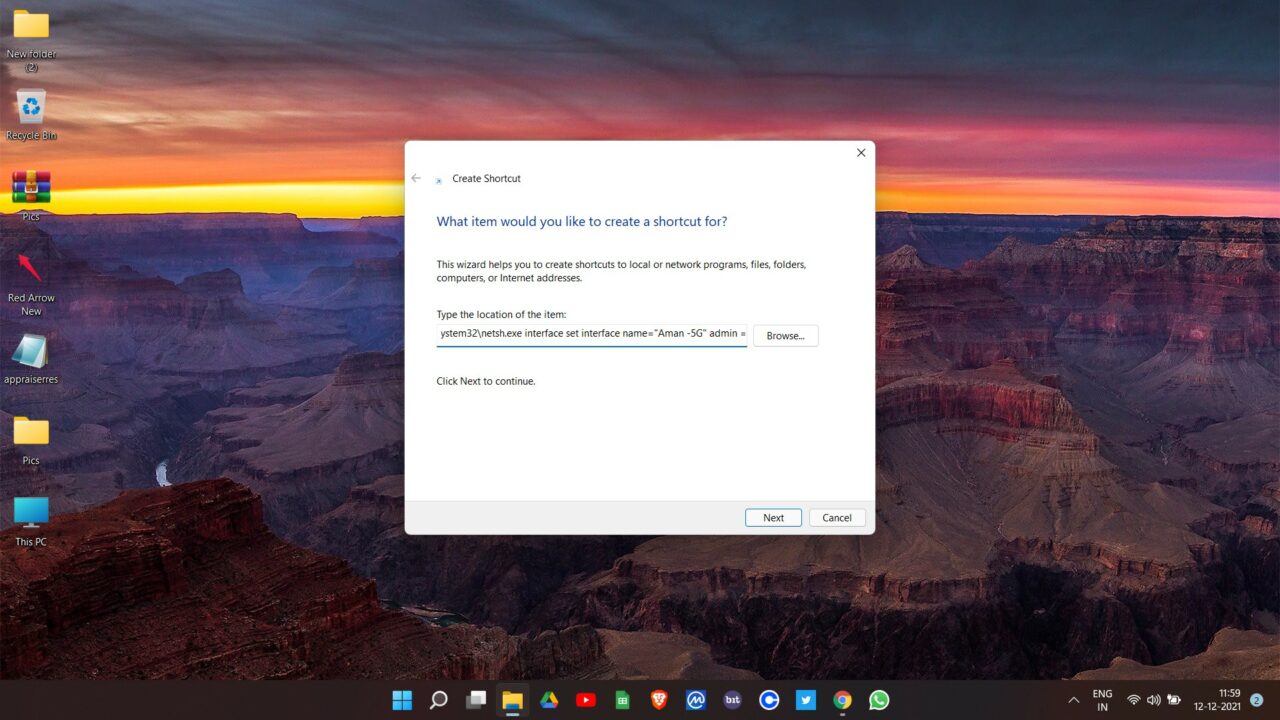Launch Google Sheets from the taskbar

tap(622, 700)
